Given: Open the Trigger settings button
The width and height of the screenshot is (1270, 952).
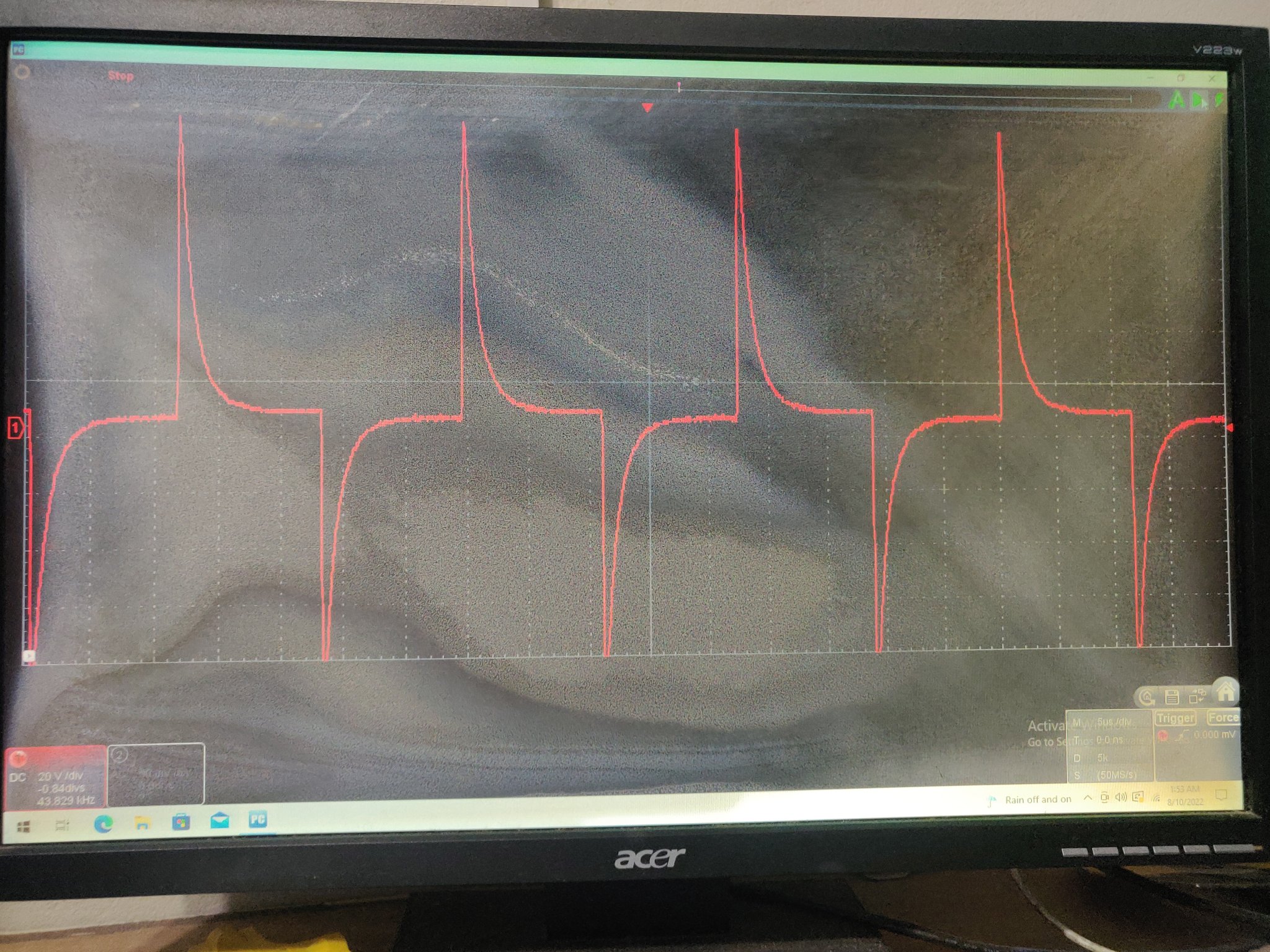Looking at the screenshot, I should coord(1175,718).
